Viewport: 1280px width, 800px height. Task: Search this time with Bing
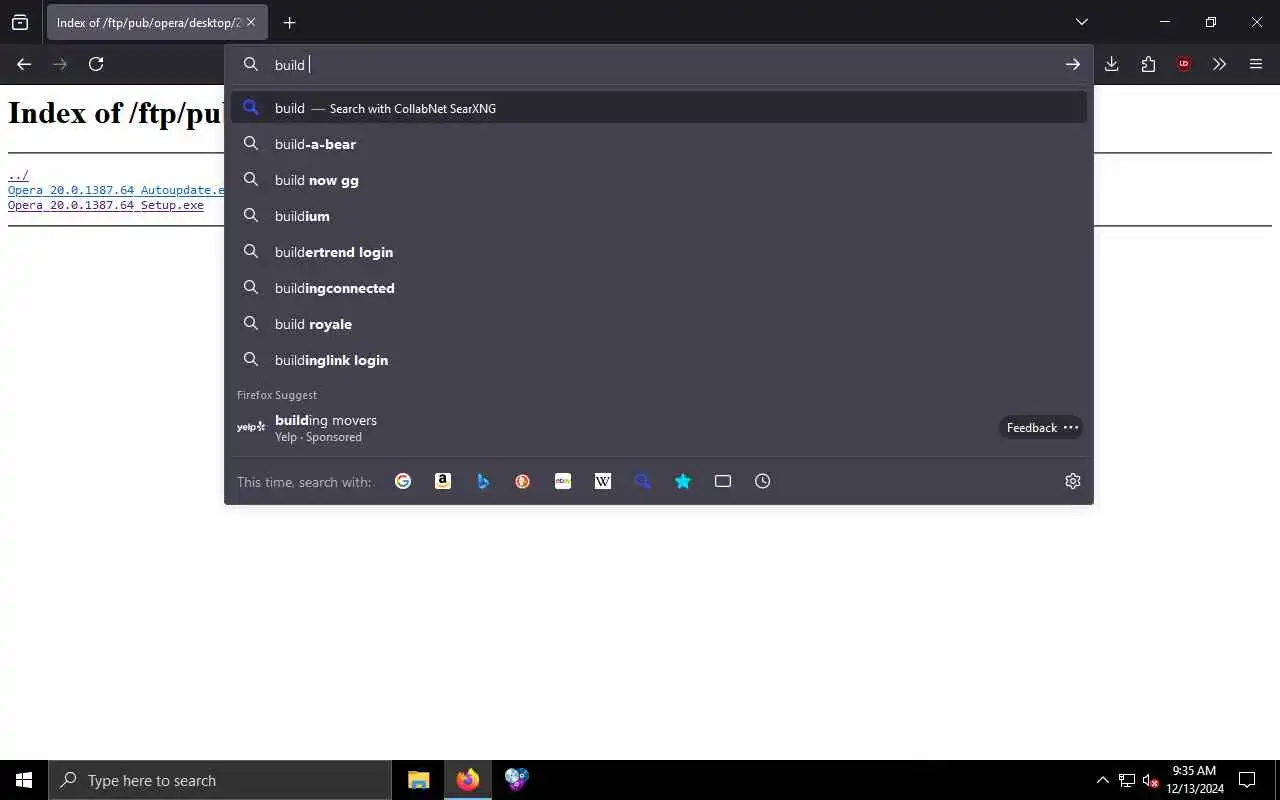tap(483, 481)
